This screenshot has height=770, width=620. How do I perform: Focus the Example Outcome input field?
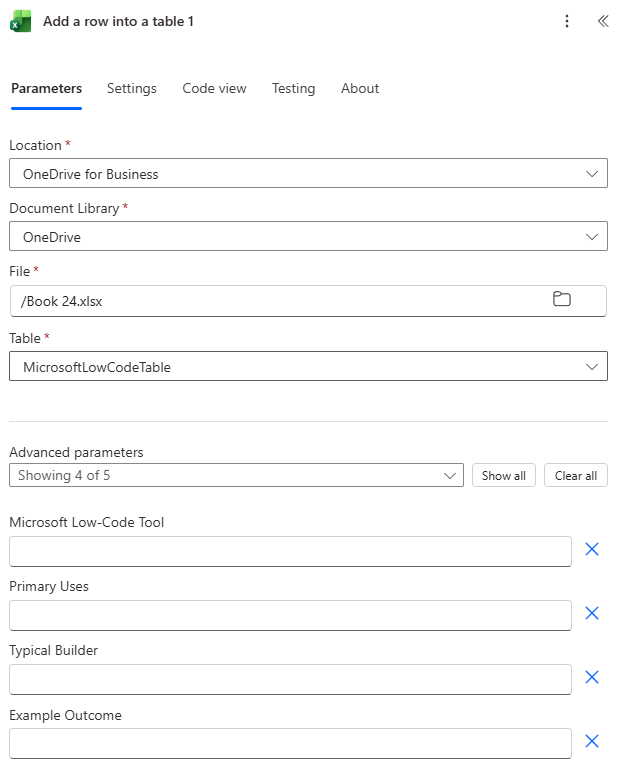point(290,743)
